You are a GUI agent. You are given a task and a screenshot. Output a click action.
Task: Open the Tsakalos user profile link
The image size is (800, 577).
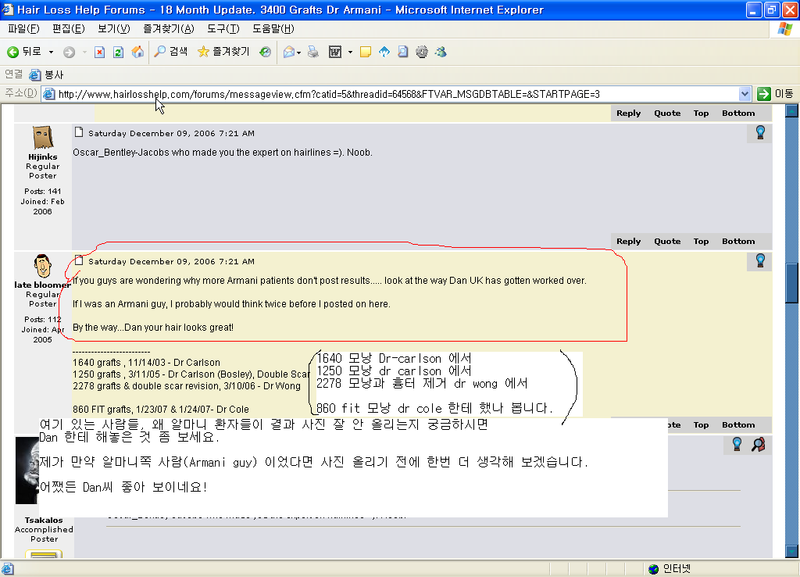pos(44,520)
